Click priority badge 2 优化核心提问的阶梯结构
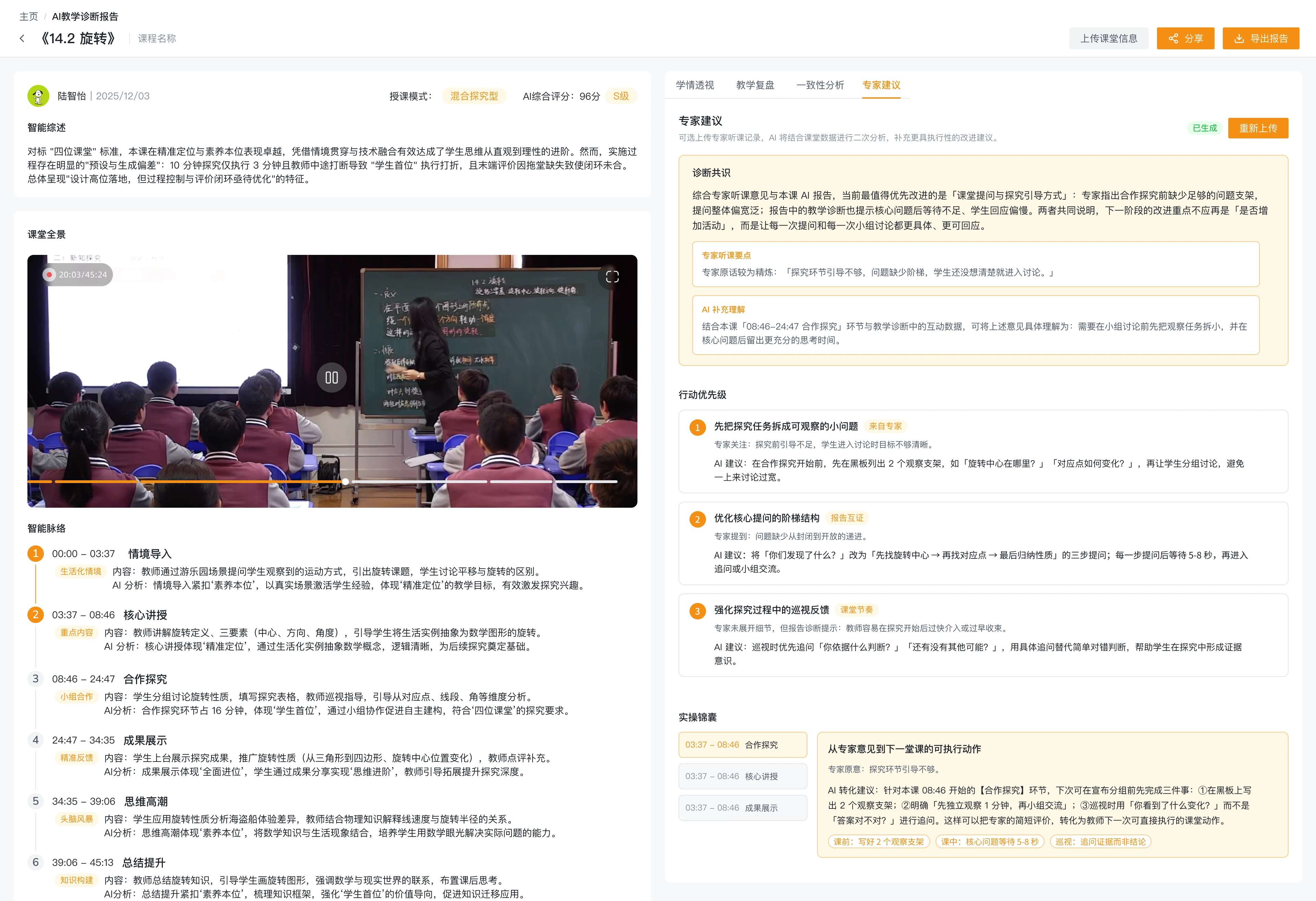This screenshot has width=1316, height=901. (697, 519)
